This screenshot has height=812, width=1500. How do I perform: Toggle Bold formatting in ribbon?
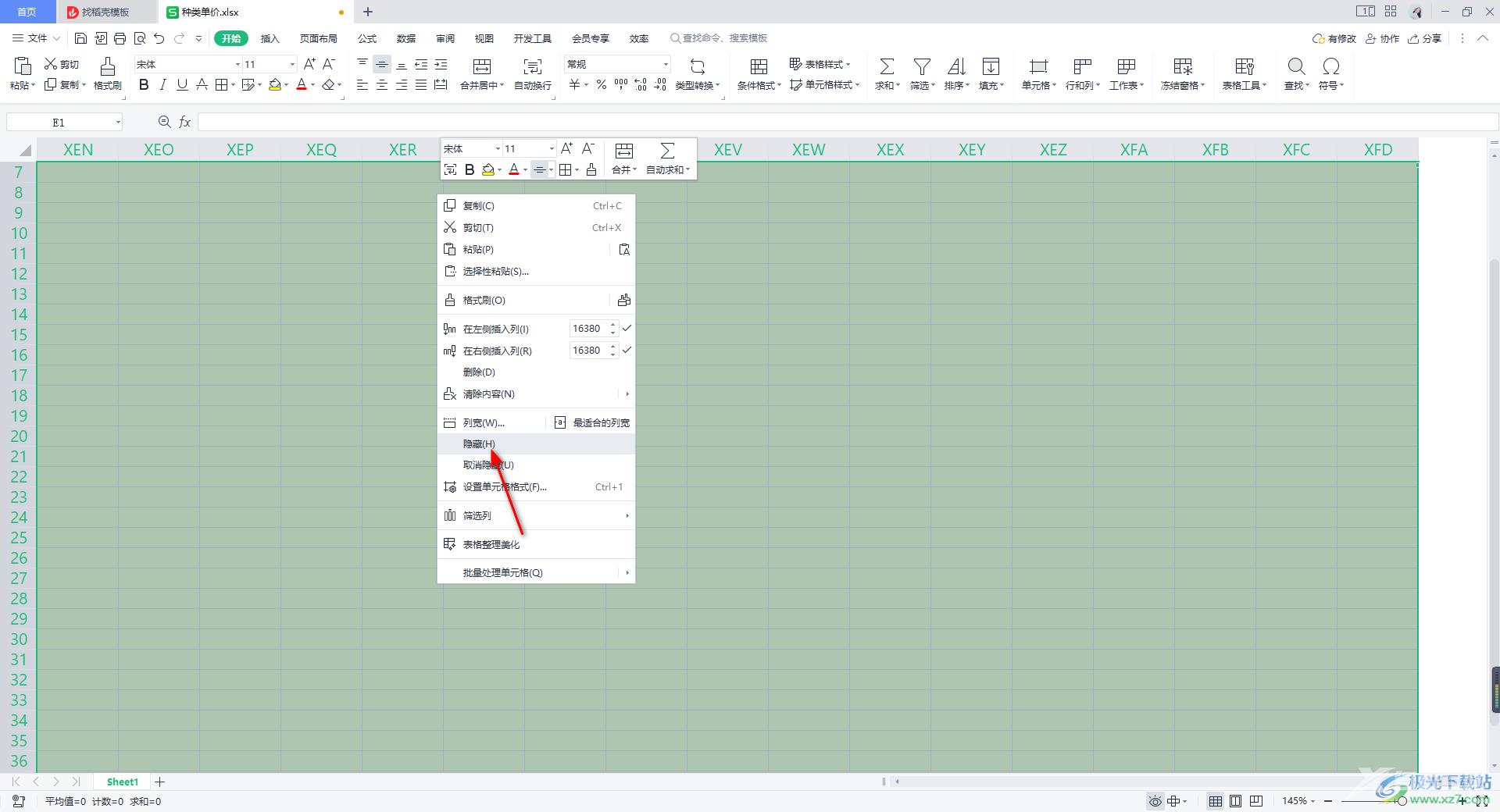coord(144,84)
